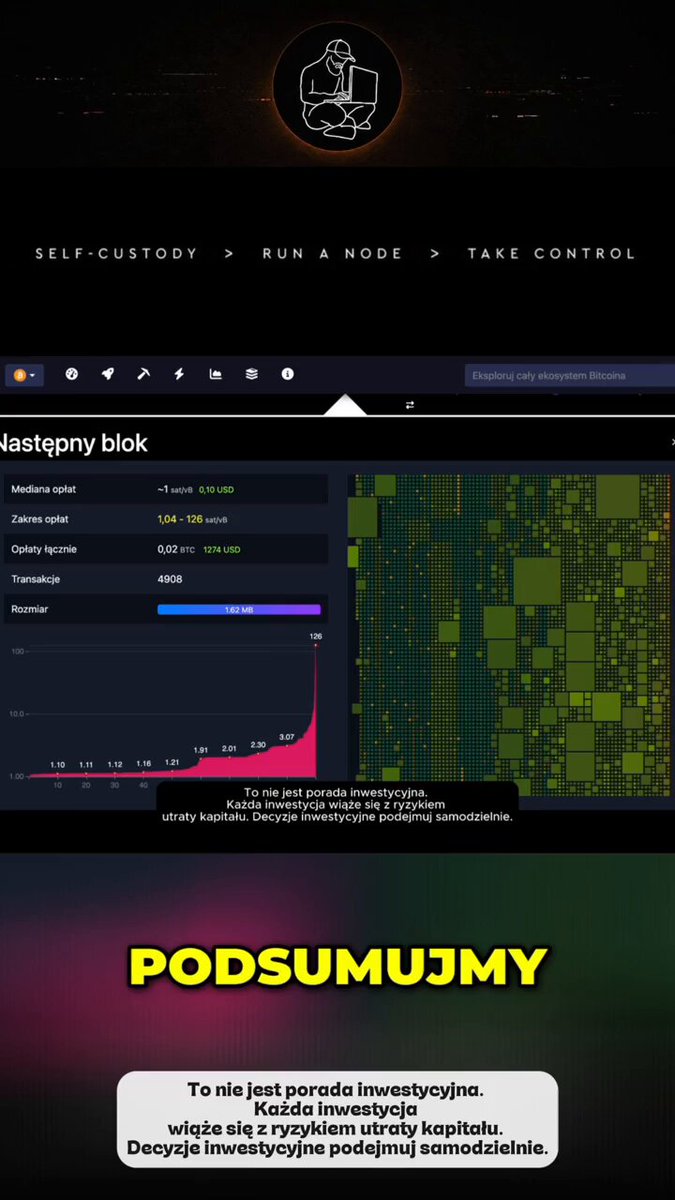
Task: Open the mining pickaxe icon
Action: [x=144, y=374]
